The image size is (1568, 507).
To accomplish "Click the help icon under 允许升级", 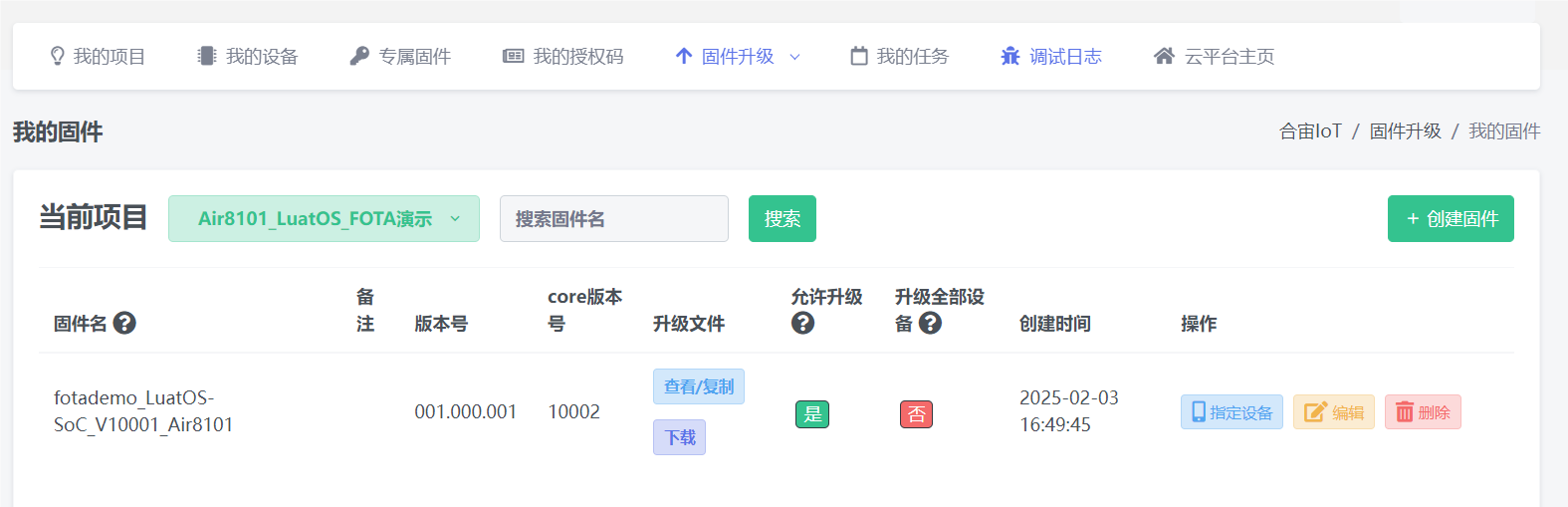I will click(x=802, y=323).
